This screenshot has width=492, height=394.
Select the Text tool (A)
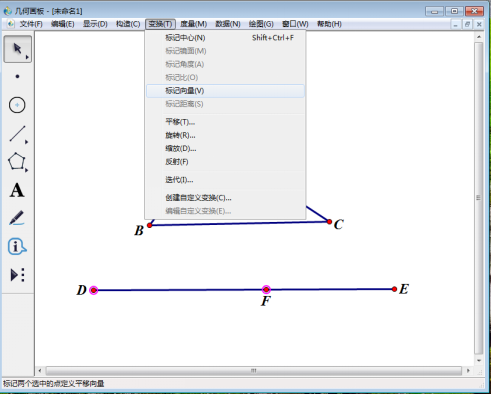[17, 190]
